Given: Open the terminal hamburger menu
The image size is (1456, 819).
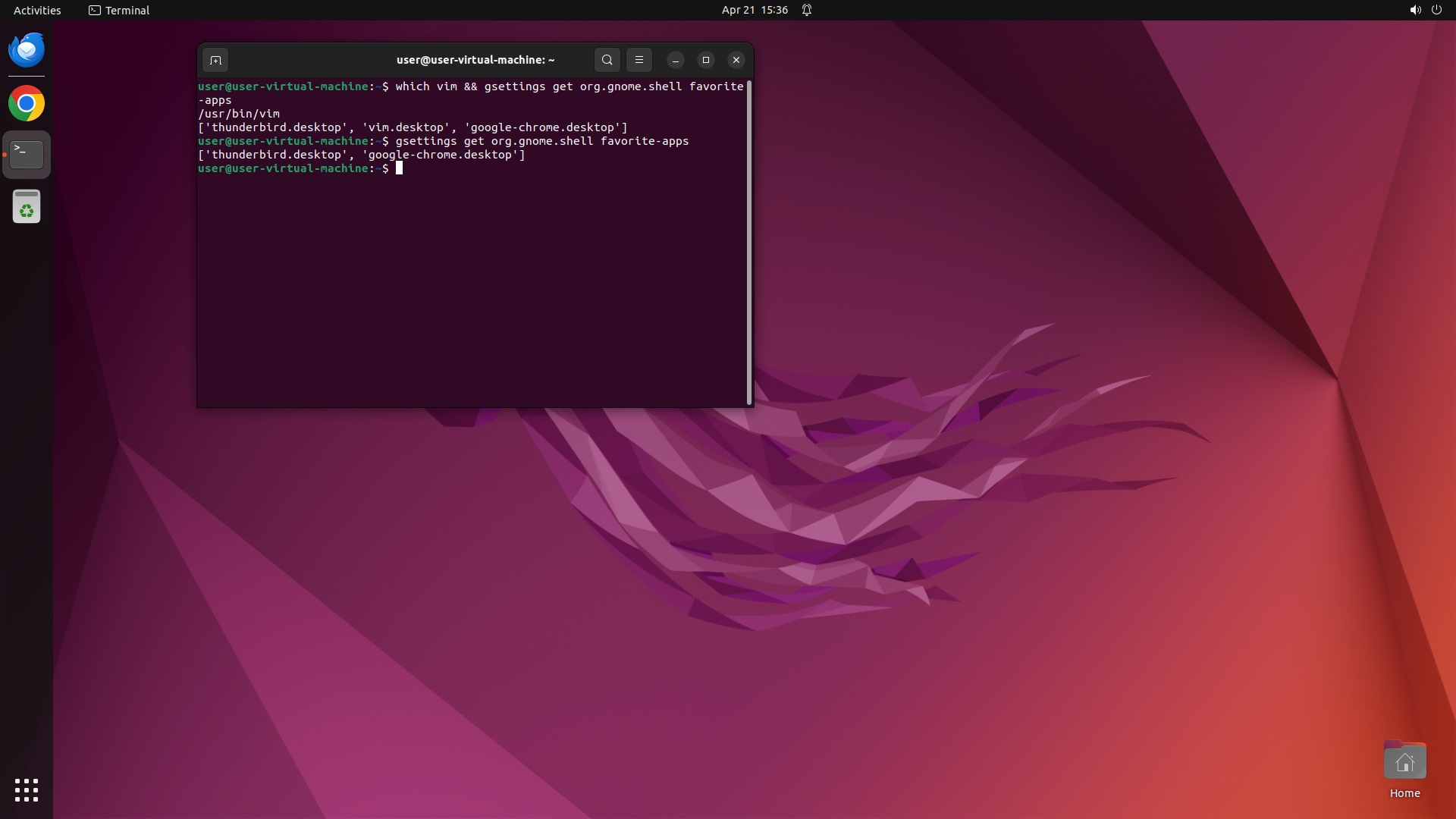Looking at the screenshot, I should (x=639, y=60).
